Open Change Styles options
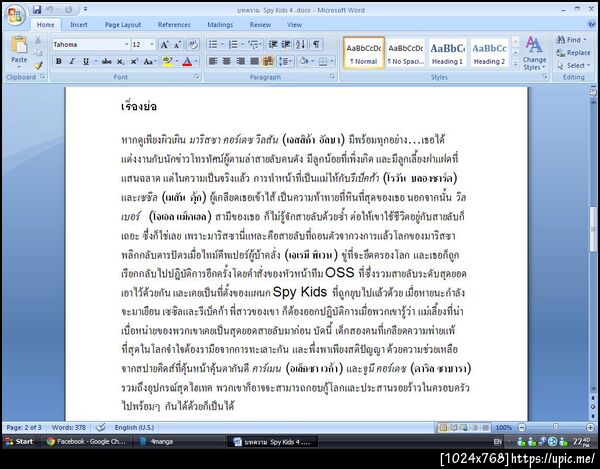 pyautogui.click(x=534, y=54)
